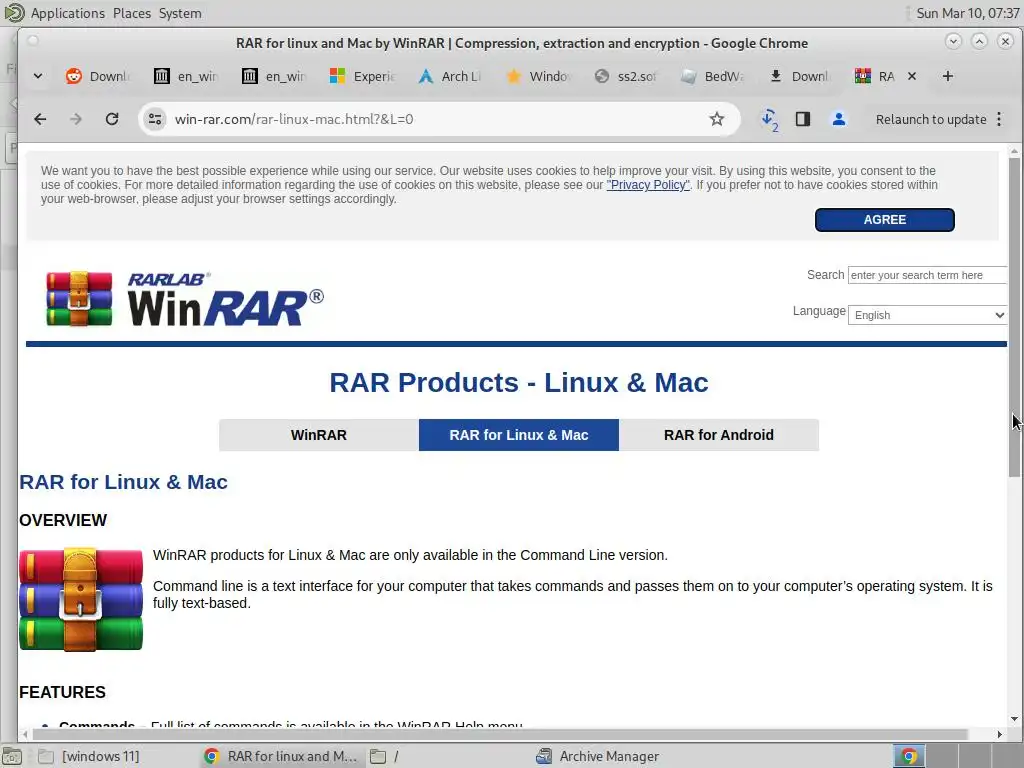This screenshot has width=1024, height=768.
Task: Switch to the first en_win tab
Action: click(x=187, y=76)
